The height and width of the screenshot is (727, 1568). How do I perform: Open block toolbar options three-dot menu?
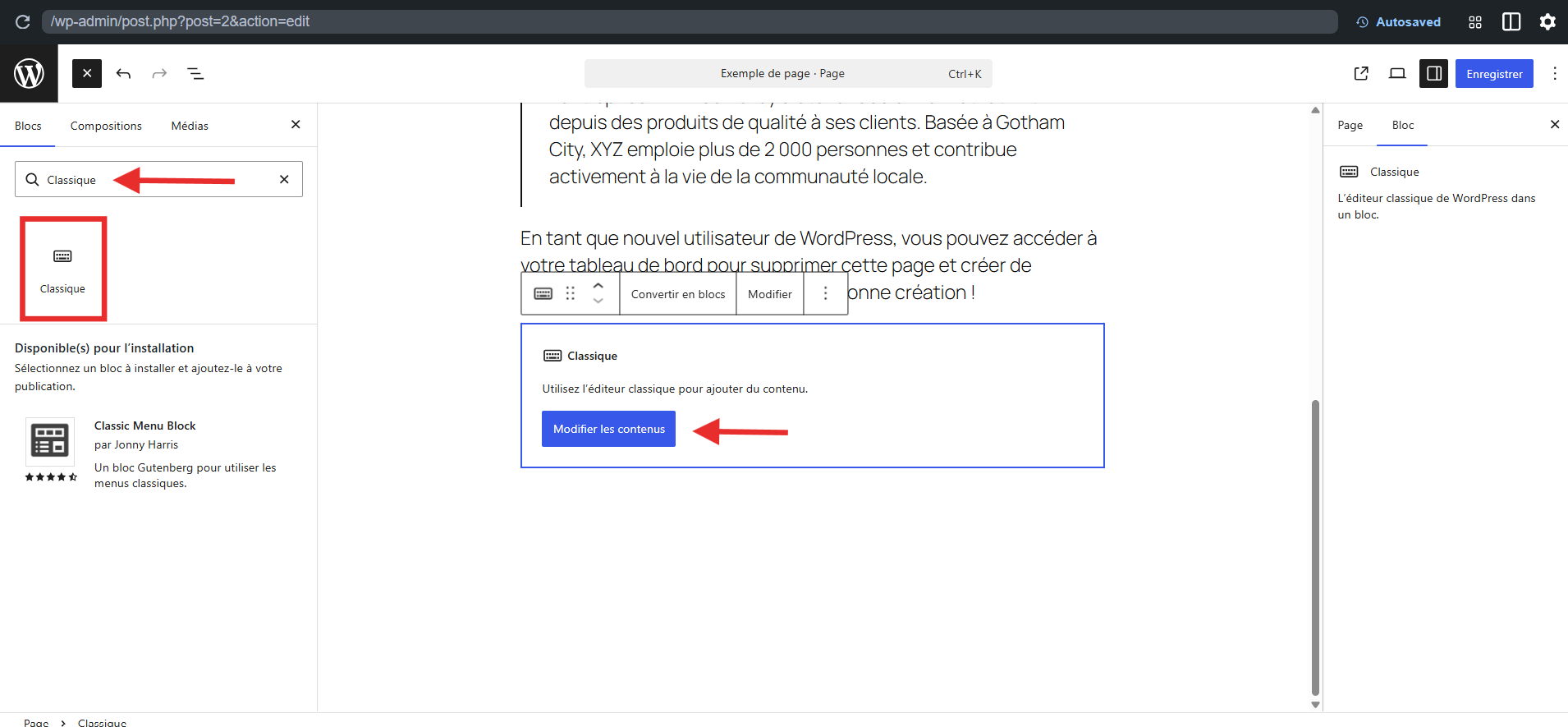826,293
